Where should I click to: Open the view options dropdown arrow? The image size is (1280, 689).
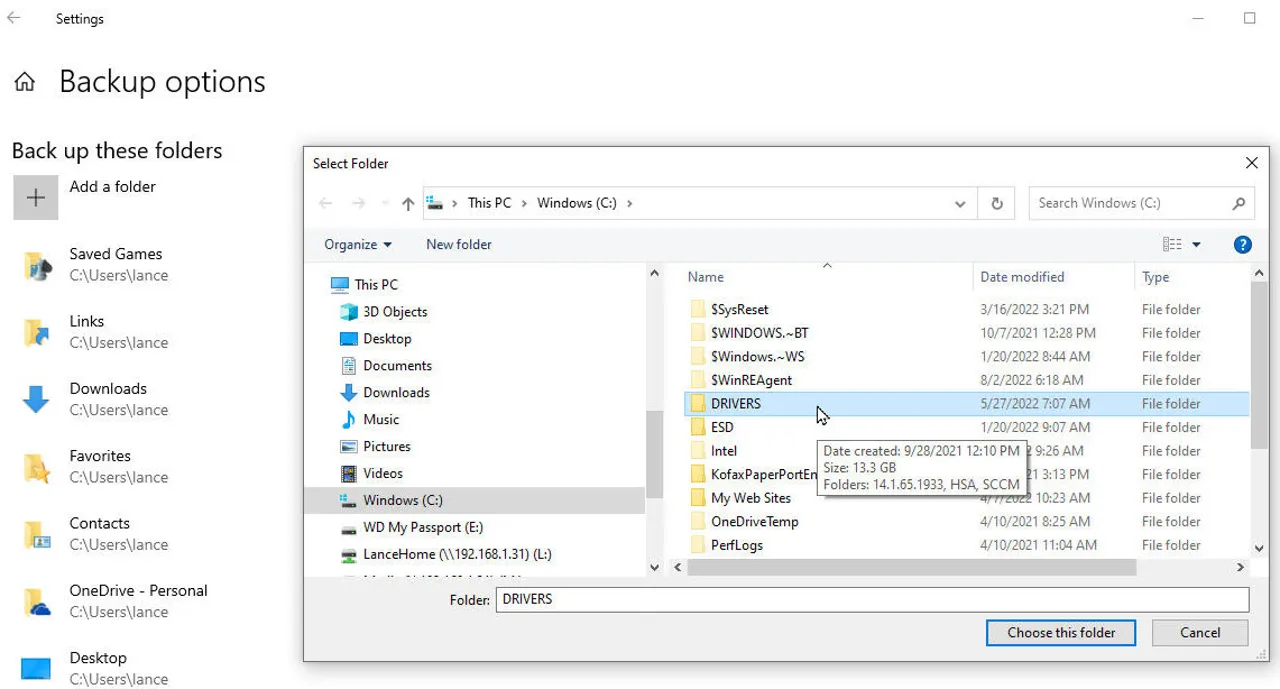point(1196,245)
